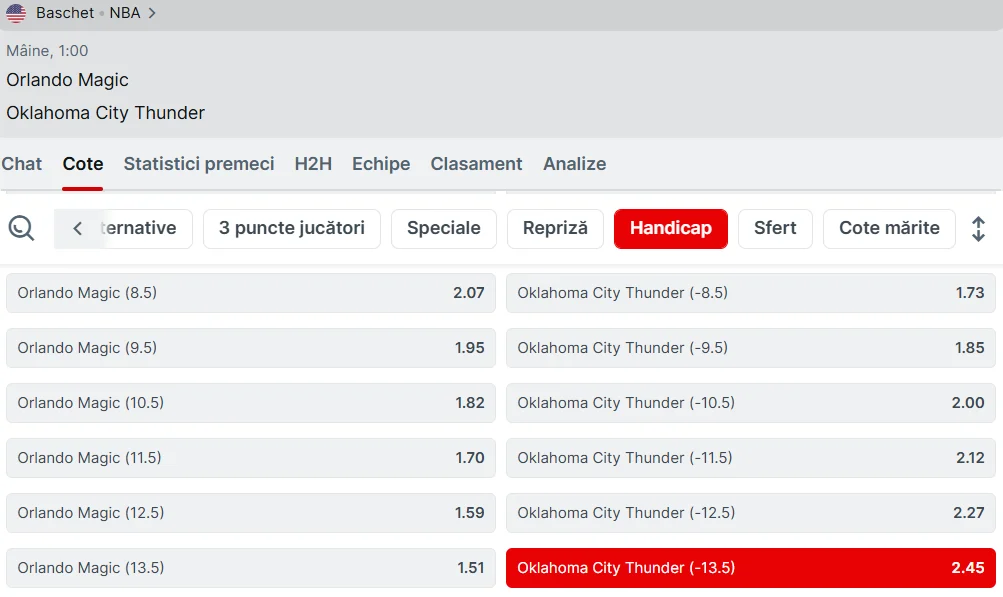Deselect Oklahoma City Thunder (-13.5) odds
Screen dimensions: 1003x597
coord(750,568)
